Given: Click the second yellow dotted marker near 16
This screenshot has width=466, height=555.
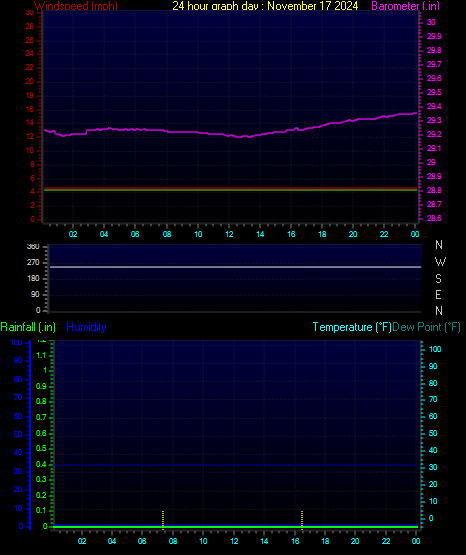Looking at the screenshot, I should click(x=302, y=520).
